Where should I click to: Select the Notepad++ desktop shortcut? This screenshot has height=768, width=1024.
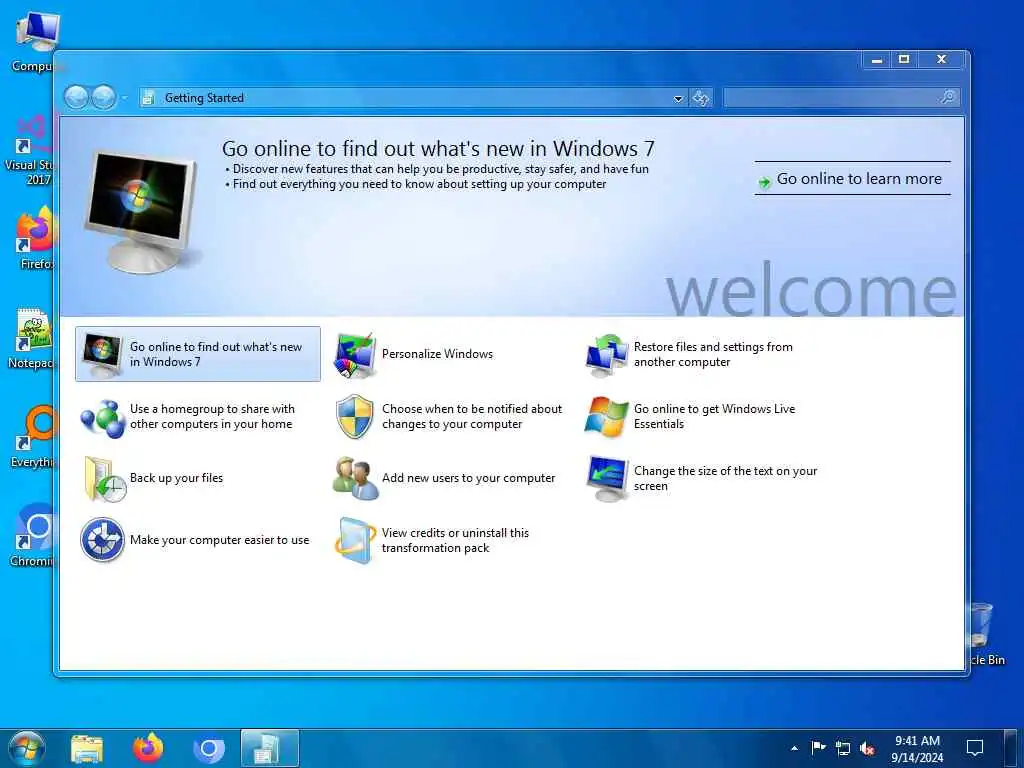[31, 338]
